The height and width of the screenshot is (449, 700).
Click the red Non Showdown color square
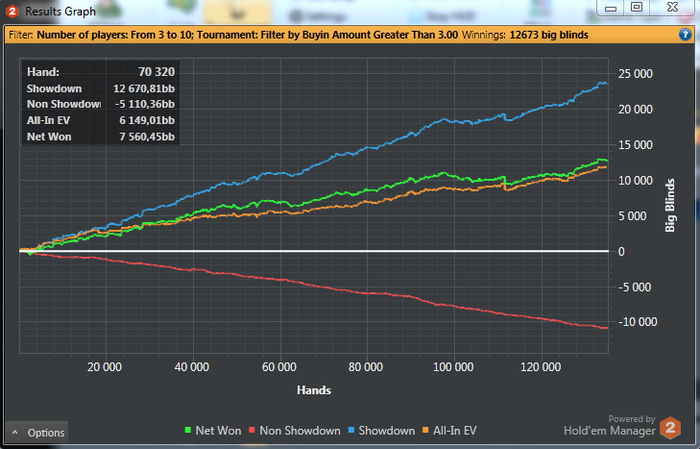[252, 430]
